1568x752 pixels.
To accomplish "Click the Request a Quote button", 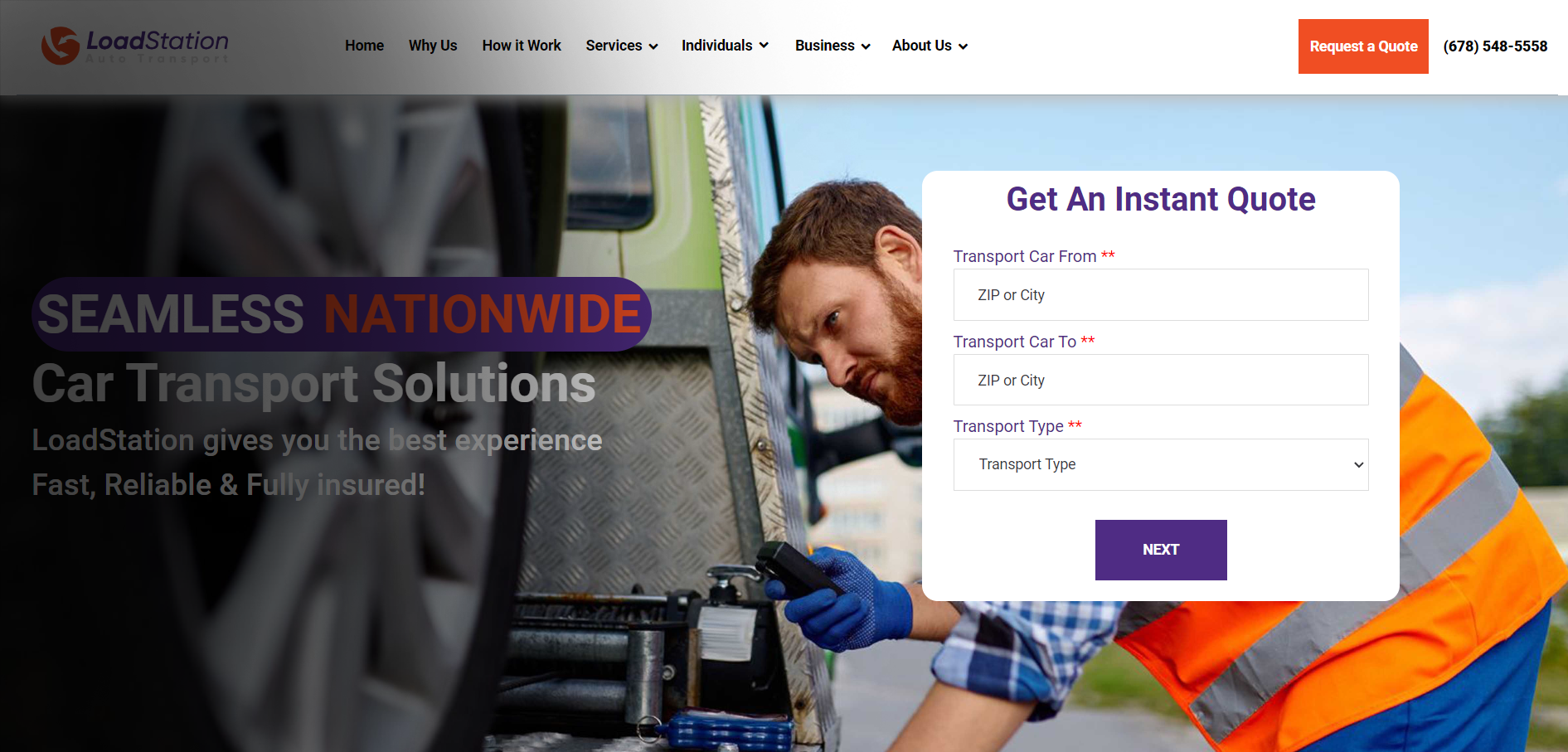I will pos(1363,46).
